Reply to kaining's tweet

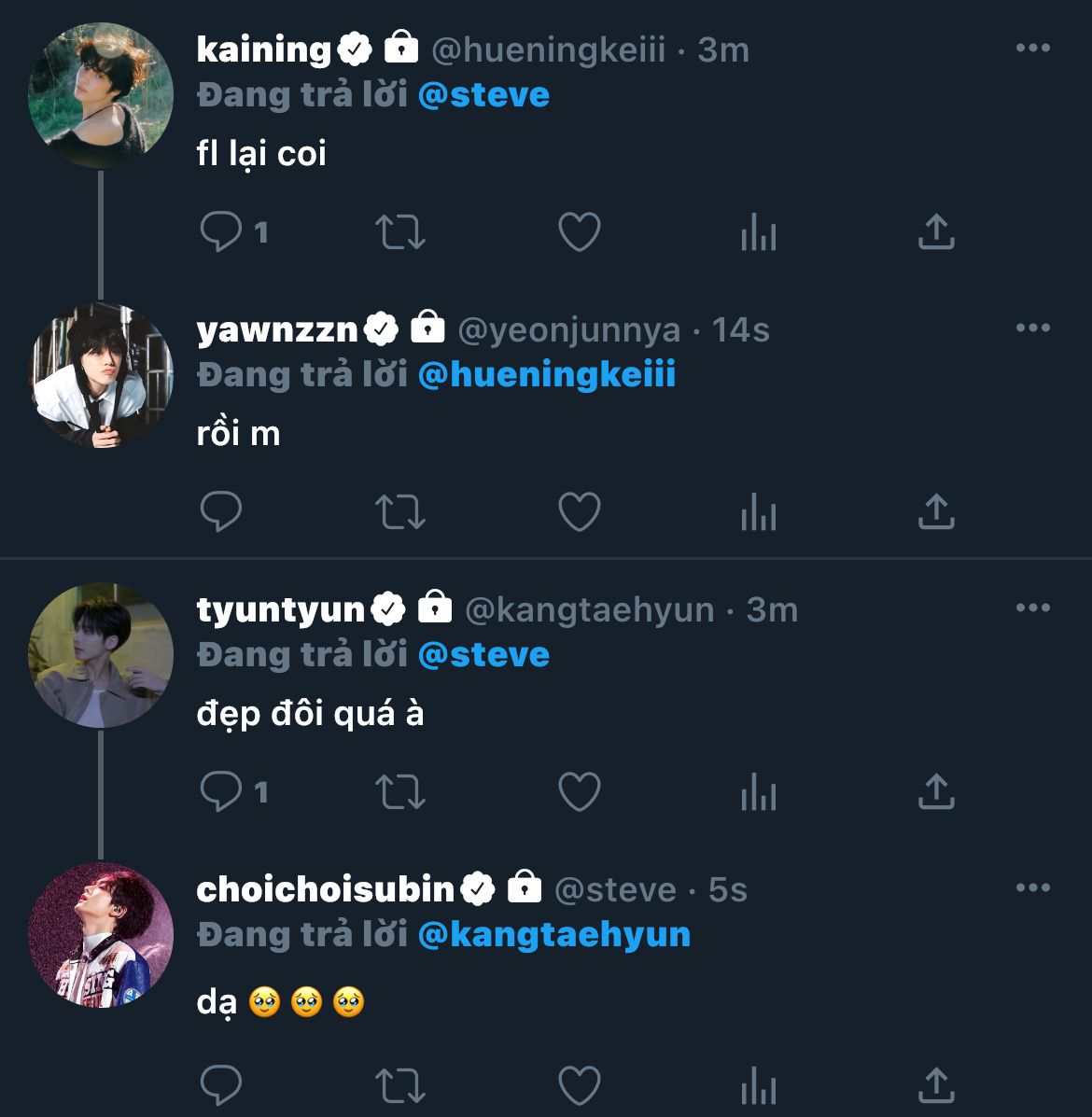pyautogui.click(x=221, y=231)
